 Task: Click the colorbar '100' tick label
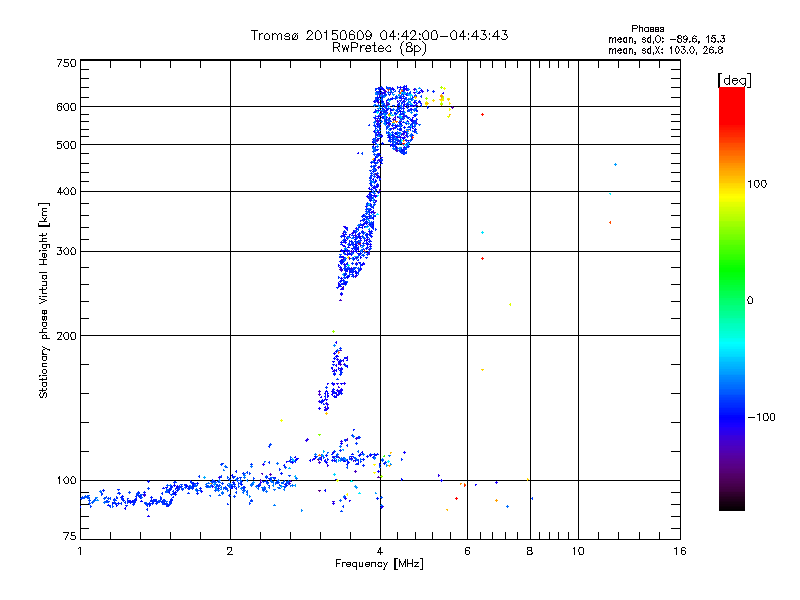(x=757, y=184)
